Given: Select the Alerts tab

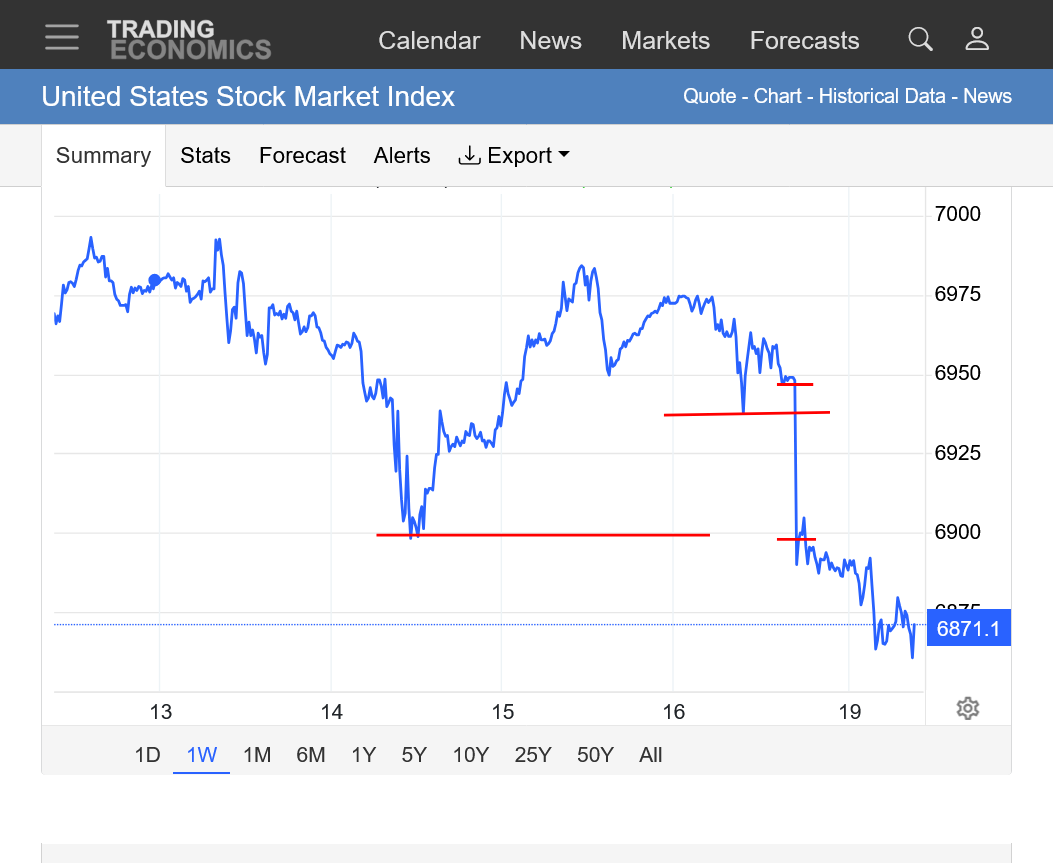Looking at the screenshot, I should [x=402, y=156].
